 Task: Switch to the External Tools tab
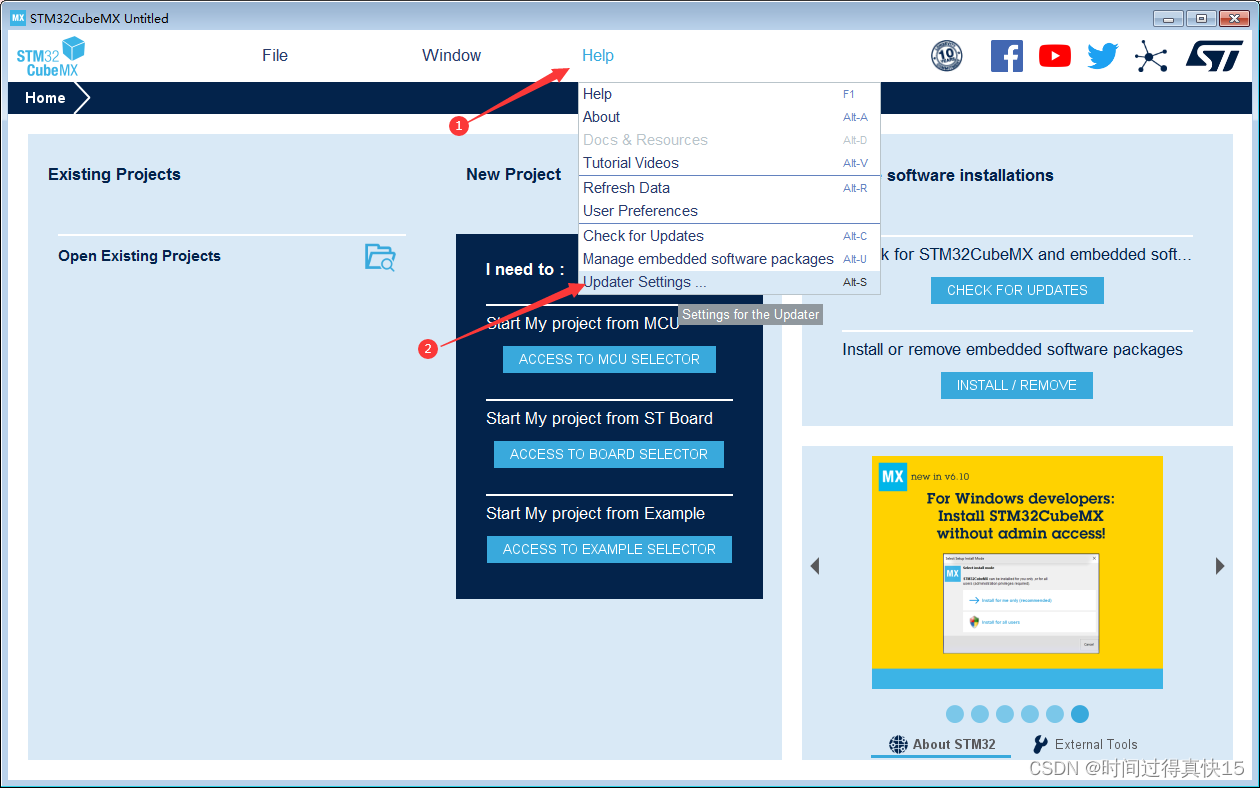pyautogui.click(x=1085, y=744)
